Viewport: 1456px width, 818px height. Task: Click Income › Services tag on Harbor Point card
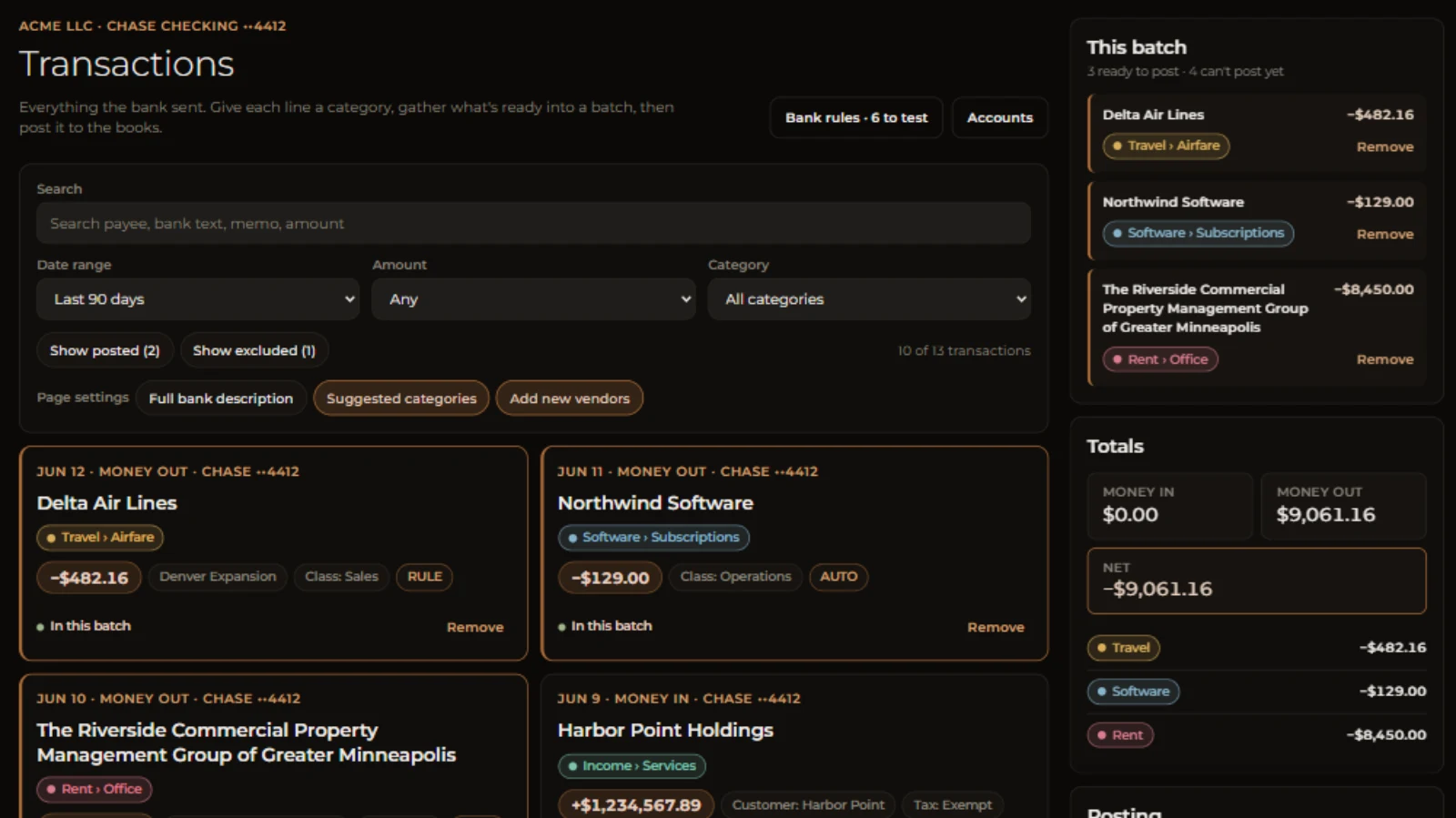pos(632,766)
